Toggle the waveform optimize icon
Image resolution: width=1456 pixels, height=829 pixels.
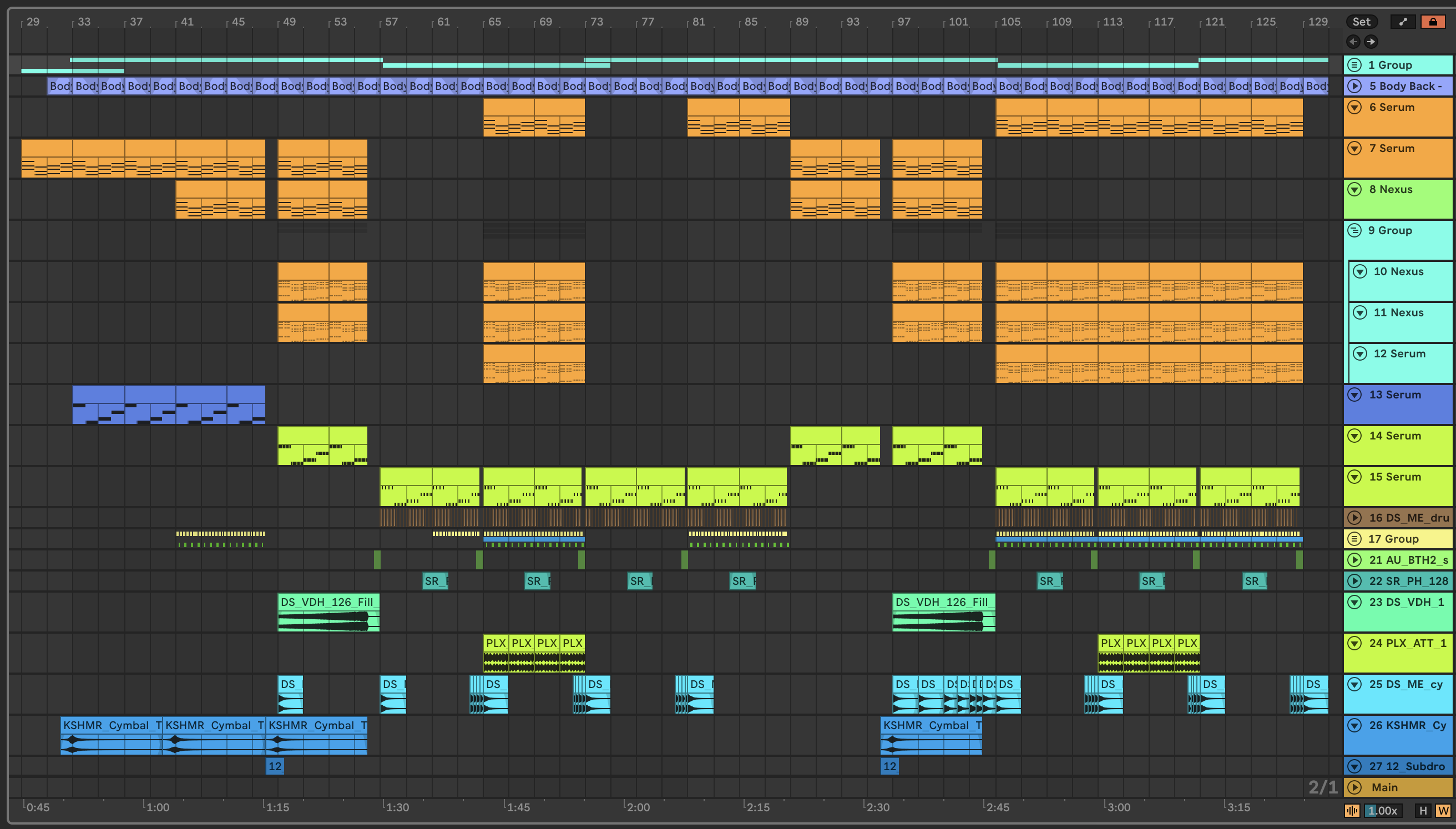1352,810
